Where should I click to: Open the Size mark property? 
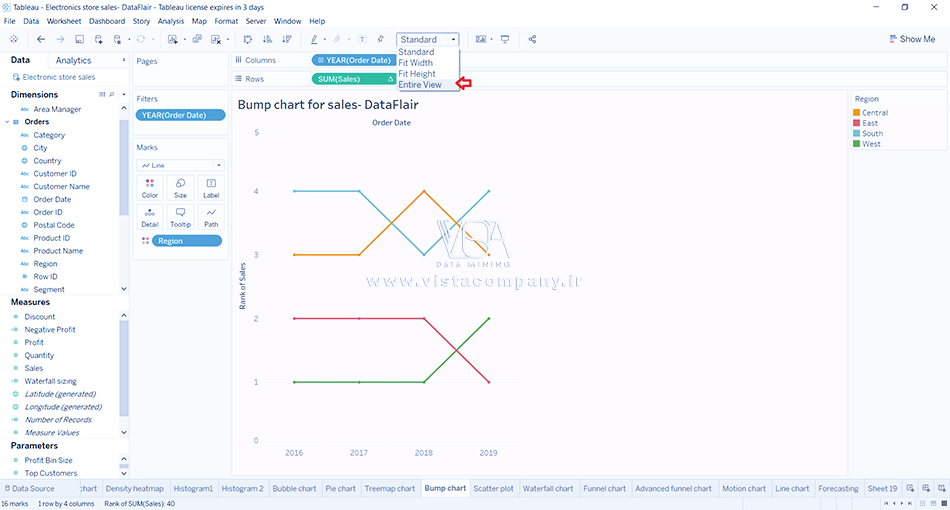point(180,188)
